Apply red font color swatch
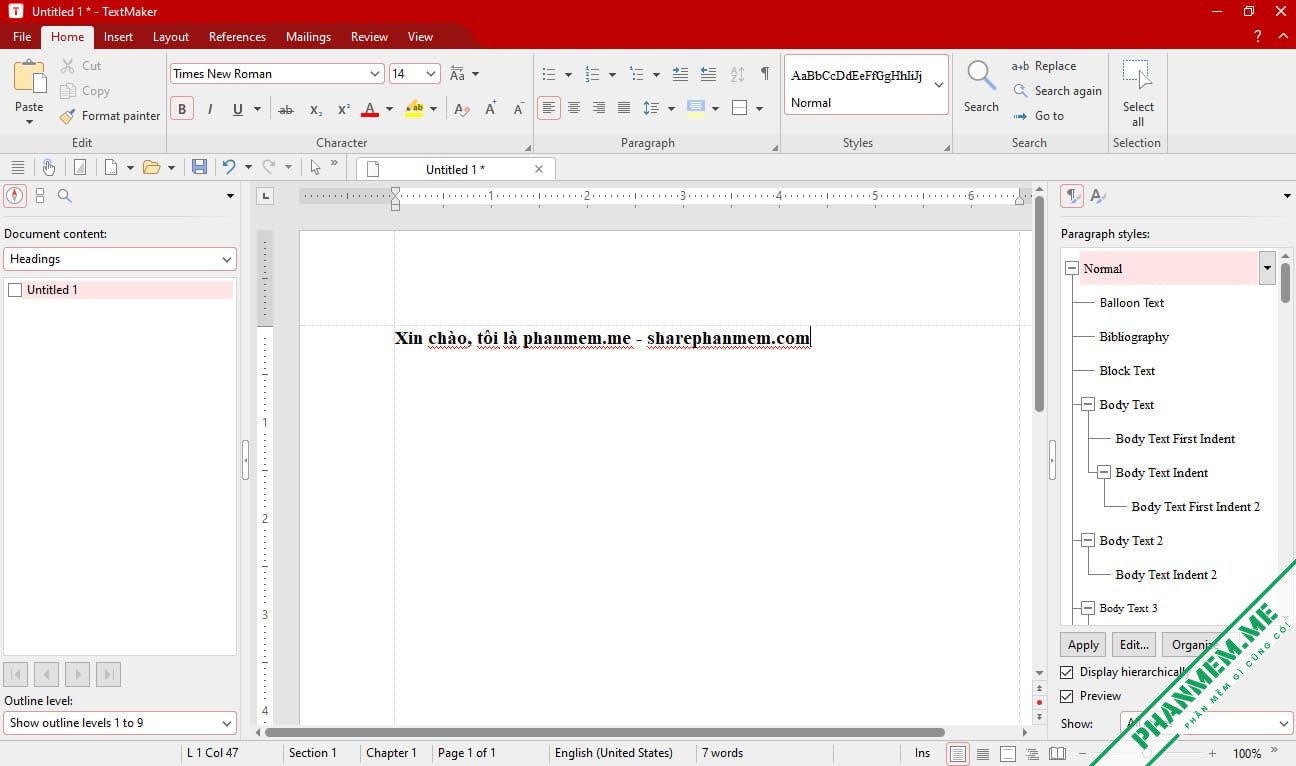The image size is (1296, 766). point(370,109)
